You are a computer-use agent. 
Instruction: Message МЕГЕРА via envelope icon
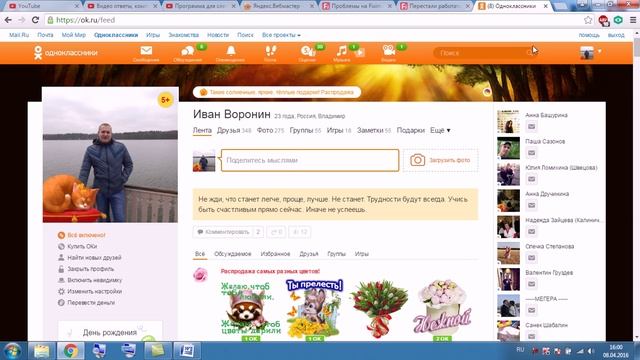pos(531,310)
